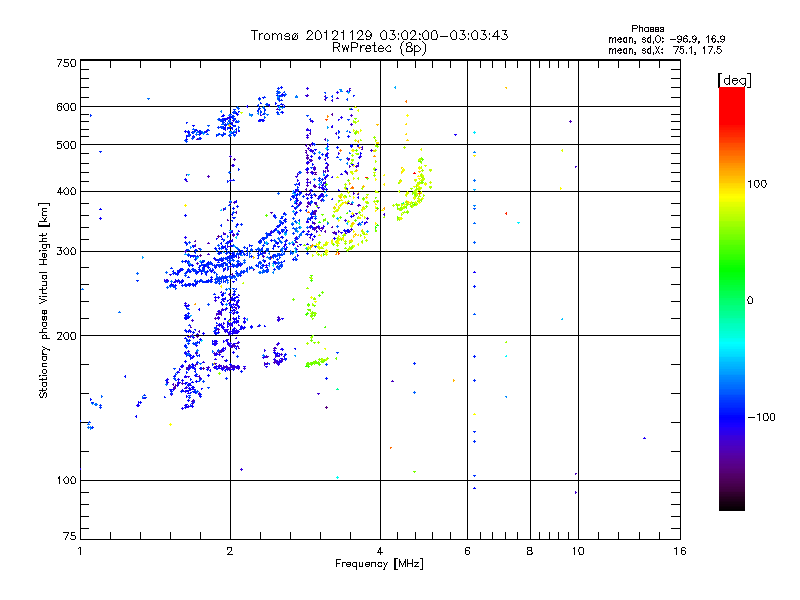Click the y-axis tick label '200'
Screen dimensions: 800x600
(66, 336)
